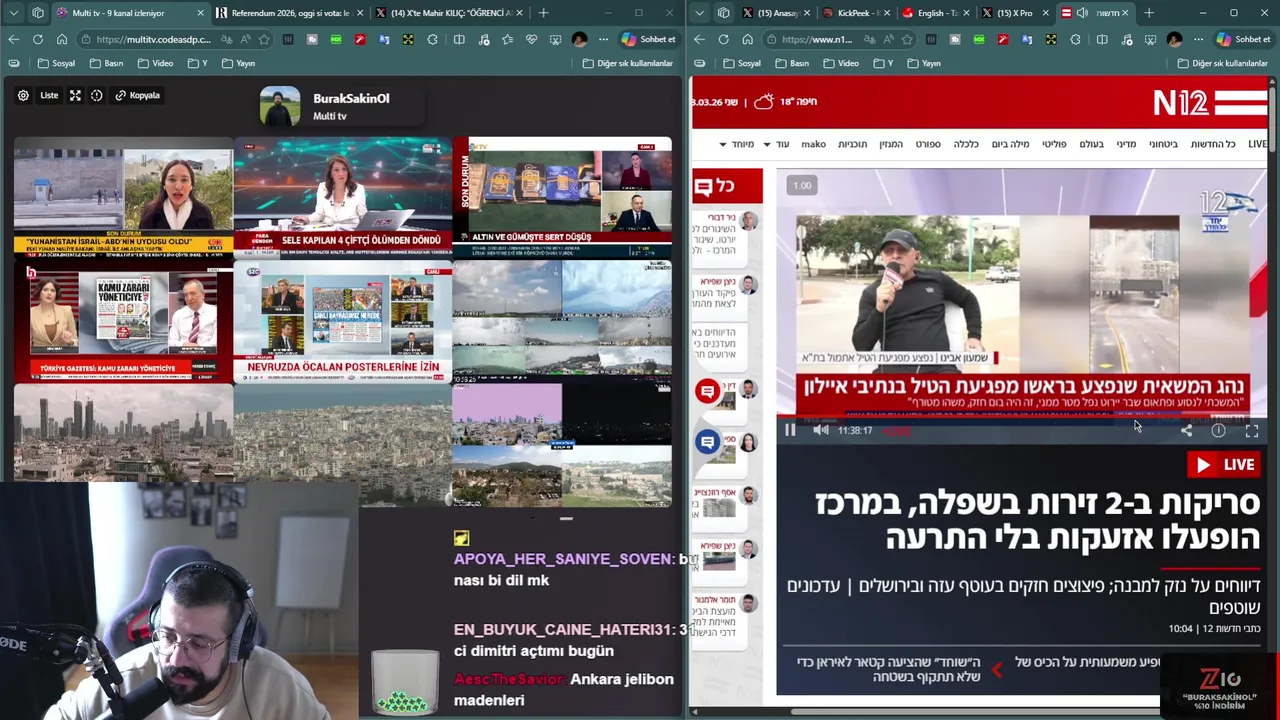Expand the מיוחד dropdown in N12 menu

pyautogui.click(x=737, y=144)
